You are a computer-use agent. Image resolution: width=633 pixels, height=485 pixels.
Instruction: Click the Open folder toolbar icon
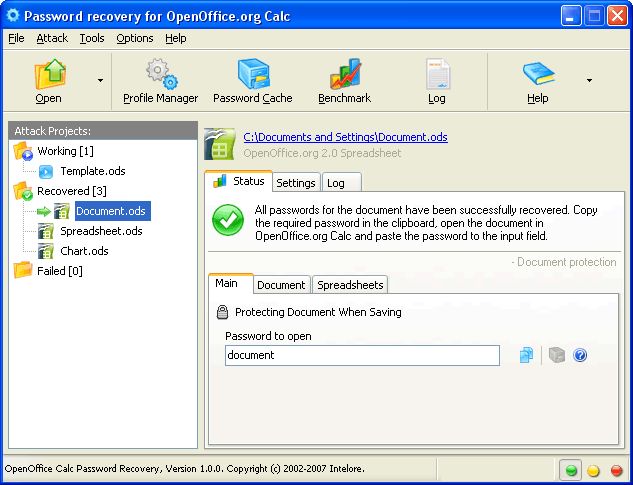[49, 74]
